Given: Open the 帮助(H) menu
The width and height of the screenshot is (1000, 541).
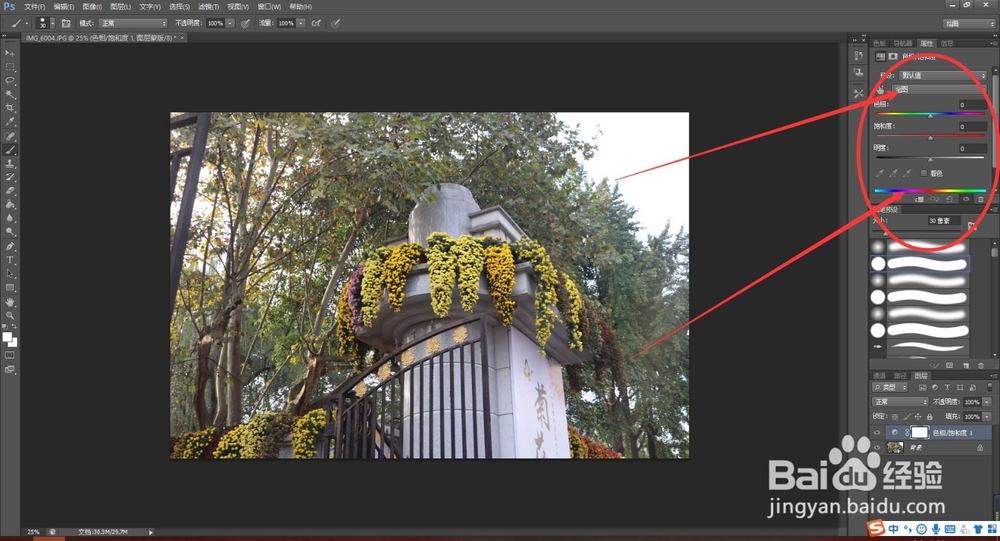Looking at the screenshot, I should coord(300,6).
